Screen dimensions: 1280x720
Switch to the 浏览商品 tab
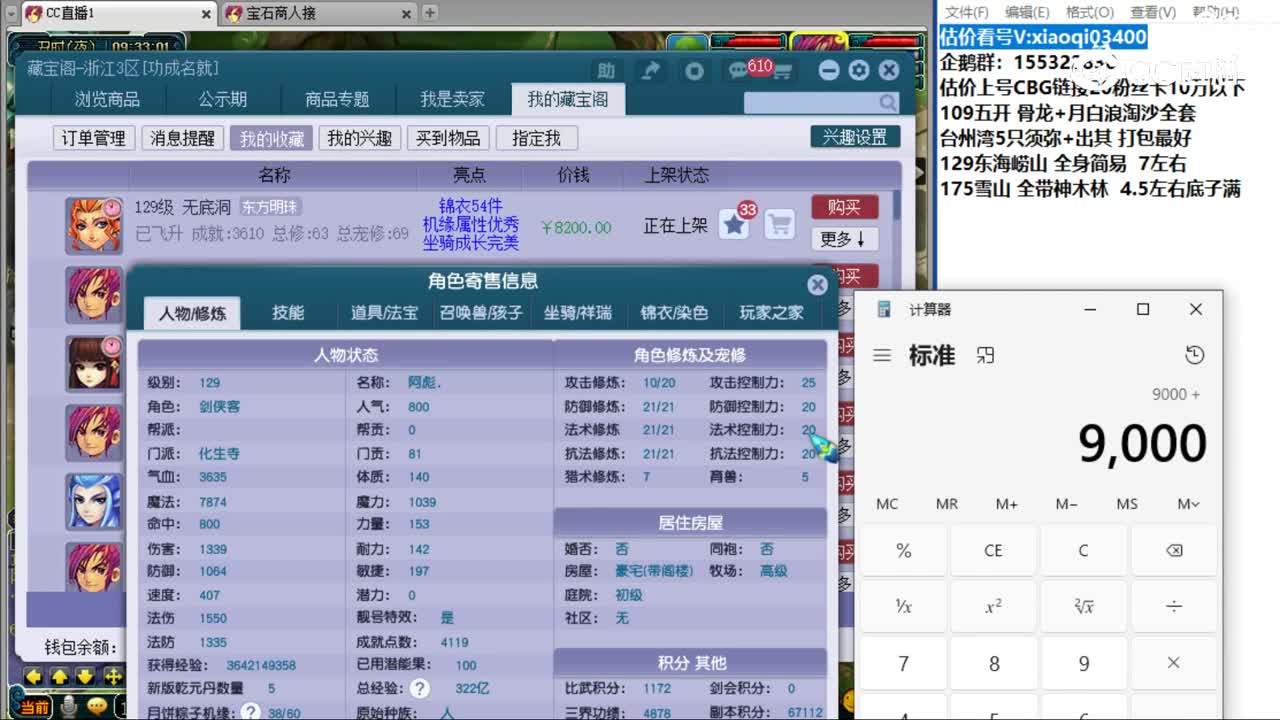tap(108, 99)
